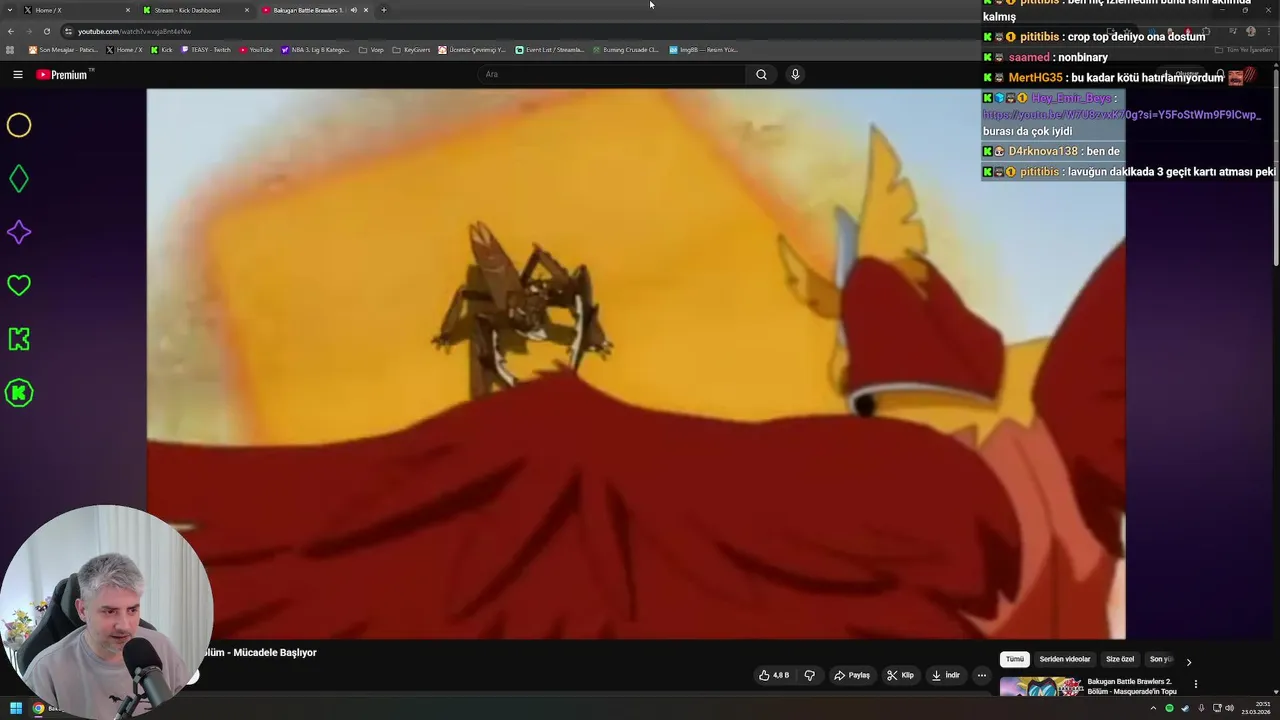Open clock showing 20:51 in taskbar
The width and height of the screenshot is (1280, 720).
(x=1256, y=708)
